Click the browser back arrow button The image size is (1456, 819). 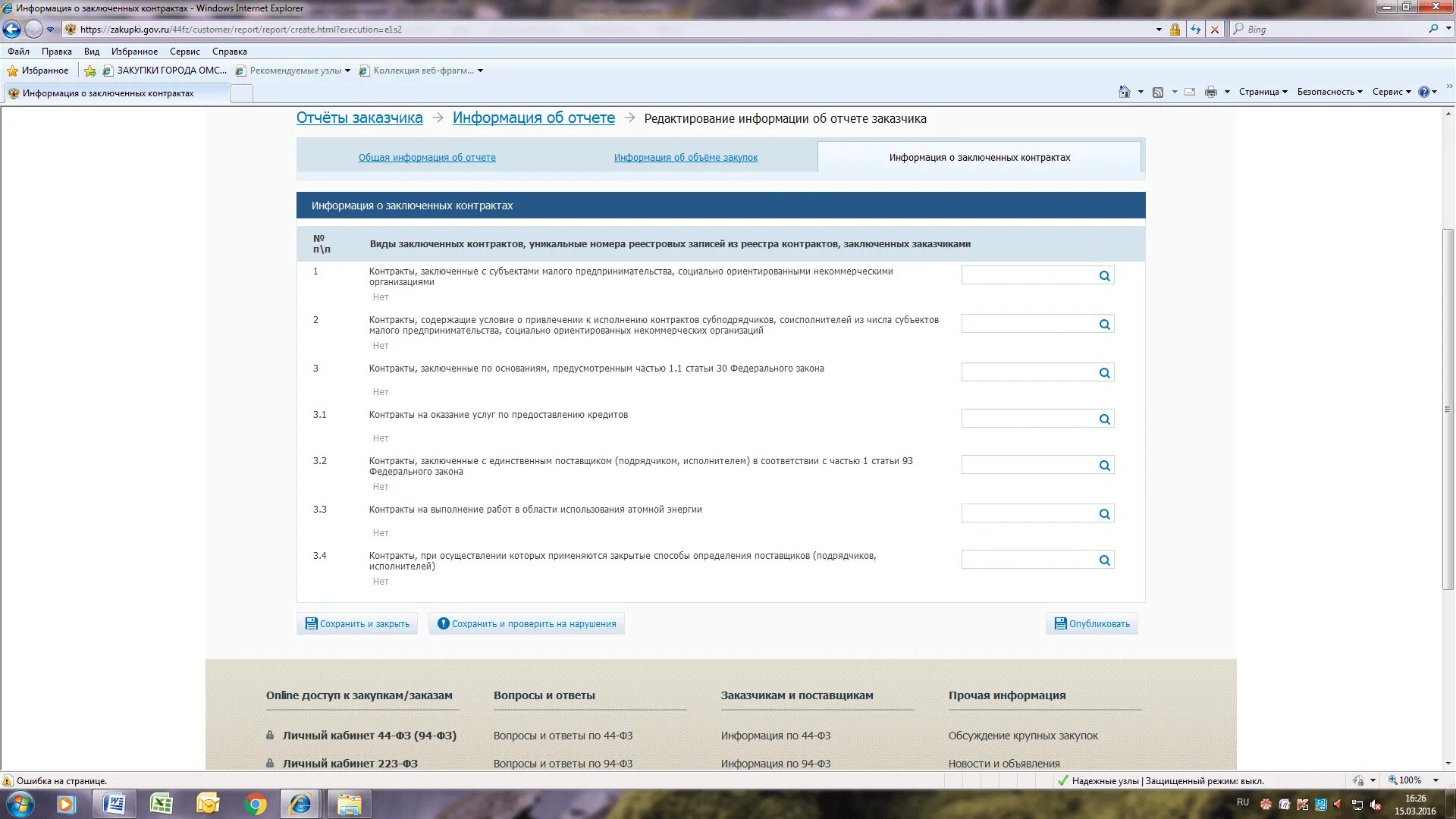point(11,30)
